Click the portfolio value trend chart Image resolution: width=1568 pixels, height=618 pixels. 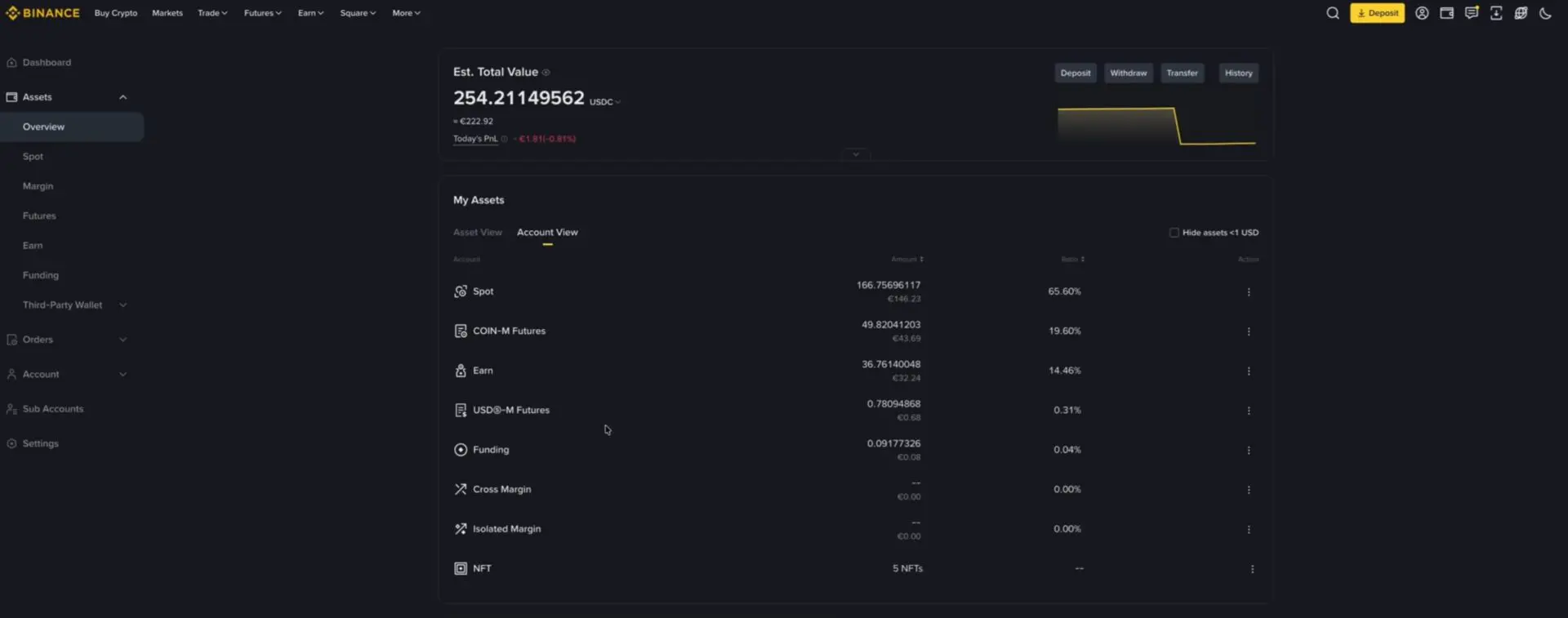(x=1156, y=126)
